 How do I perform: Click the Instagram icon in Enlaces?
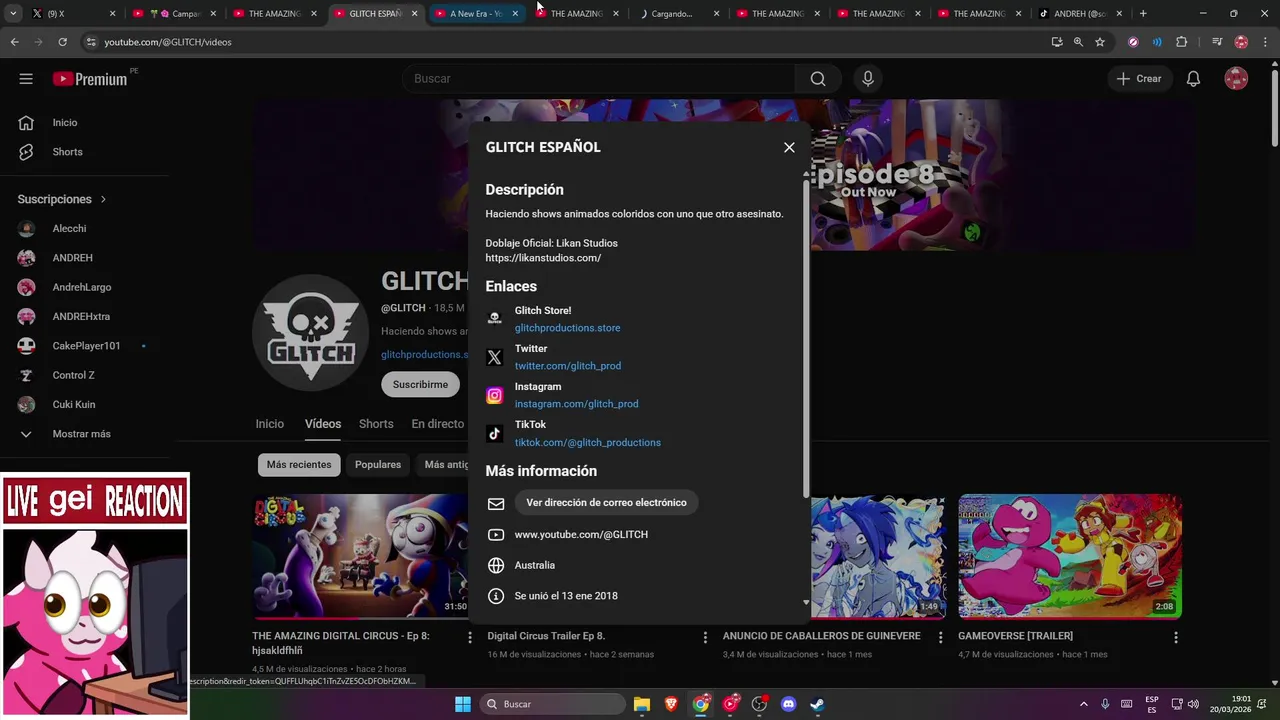pyautogui.click(x=494, y=395)
